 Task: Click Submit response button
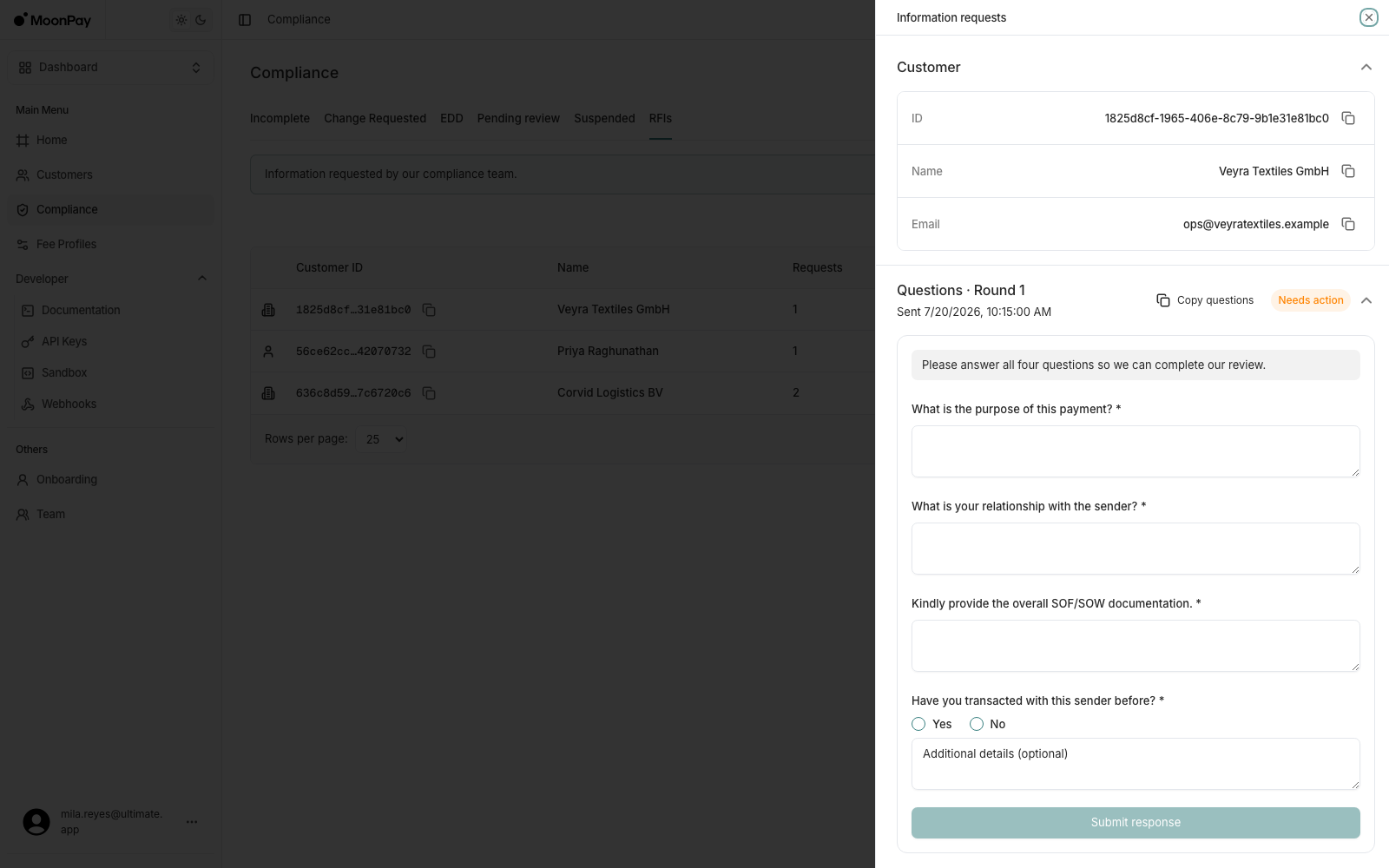coord(1136,823)
